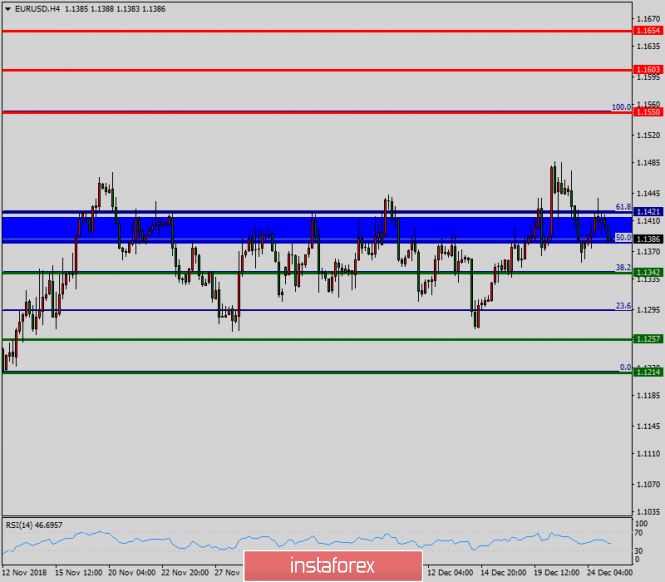Select the green 1.1342 price tag
The width and height of the screenshot is (665, 582).
point(648,272)
